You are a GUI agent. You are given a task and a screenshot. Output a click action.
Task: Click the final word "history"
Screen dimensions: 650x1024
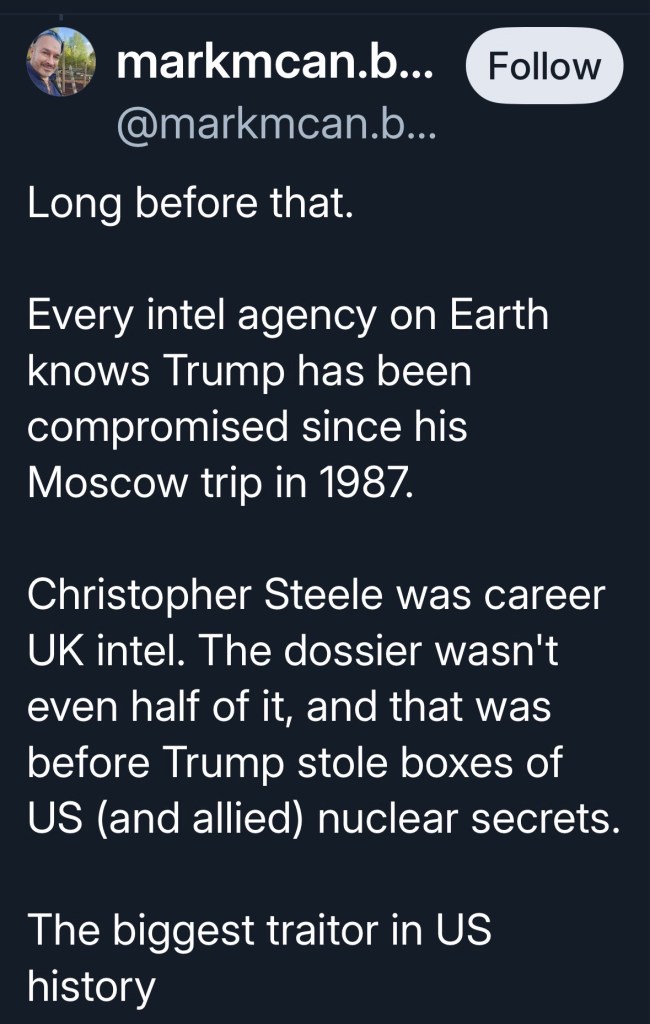coord(91,986)
